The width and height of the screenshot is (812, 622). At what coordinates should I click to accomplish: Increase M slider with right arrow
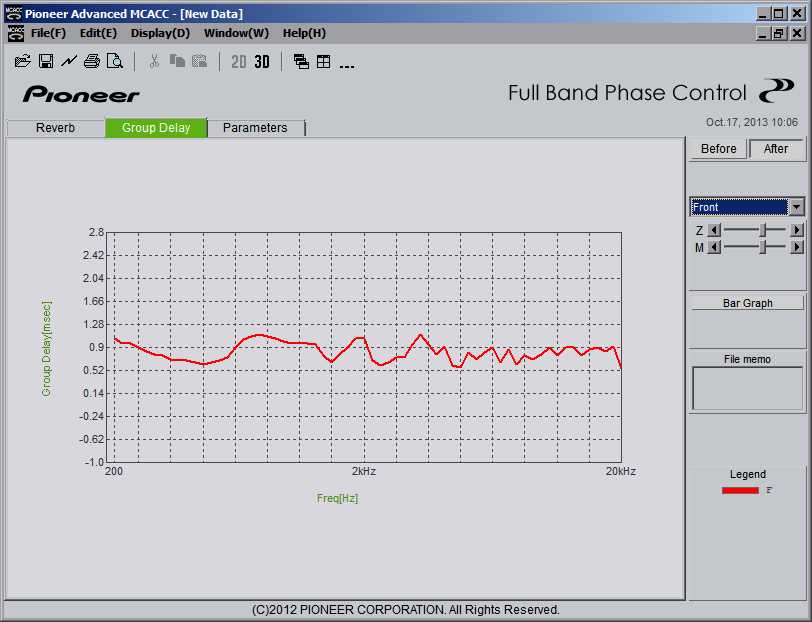[796, 248]
